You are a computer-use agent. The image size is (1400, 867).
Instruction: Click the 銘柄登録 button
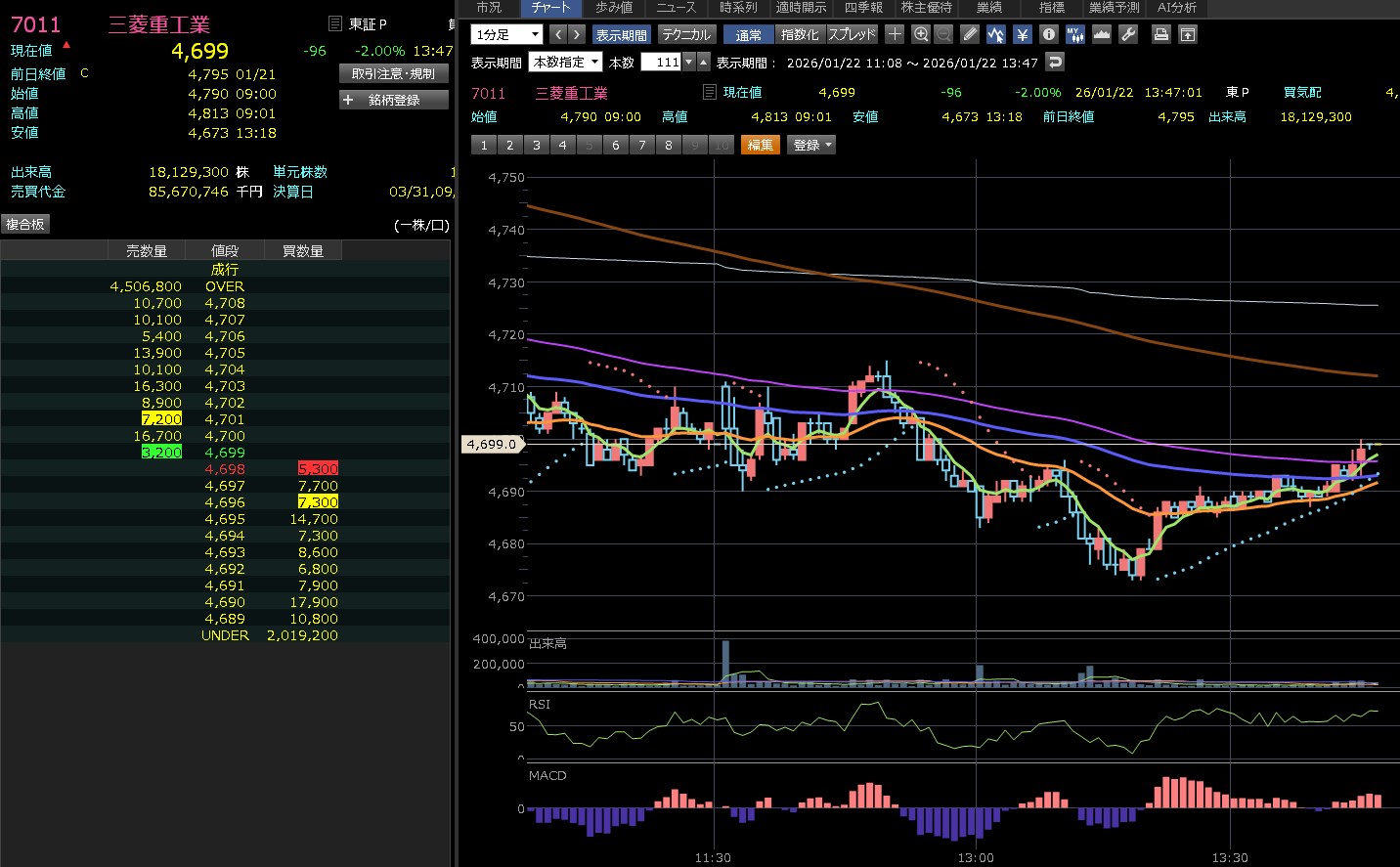tap(393, 100)
